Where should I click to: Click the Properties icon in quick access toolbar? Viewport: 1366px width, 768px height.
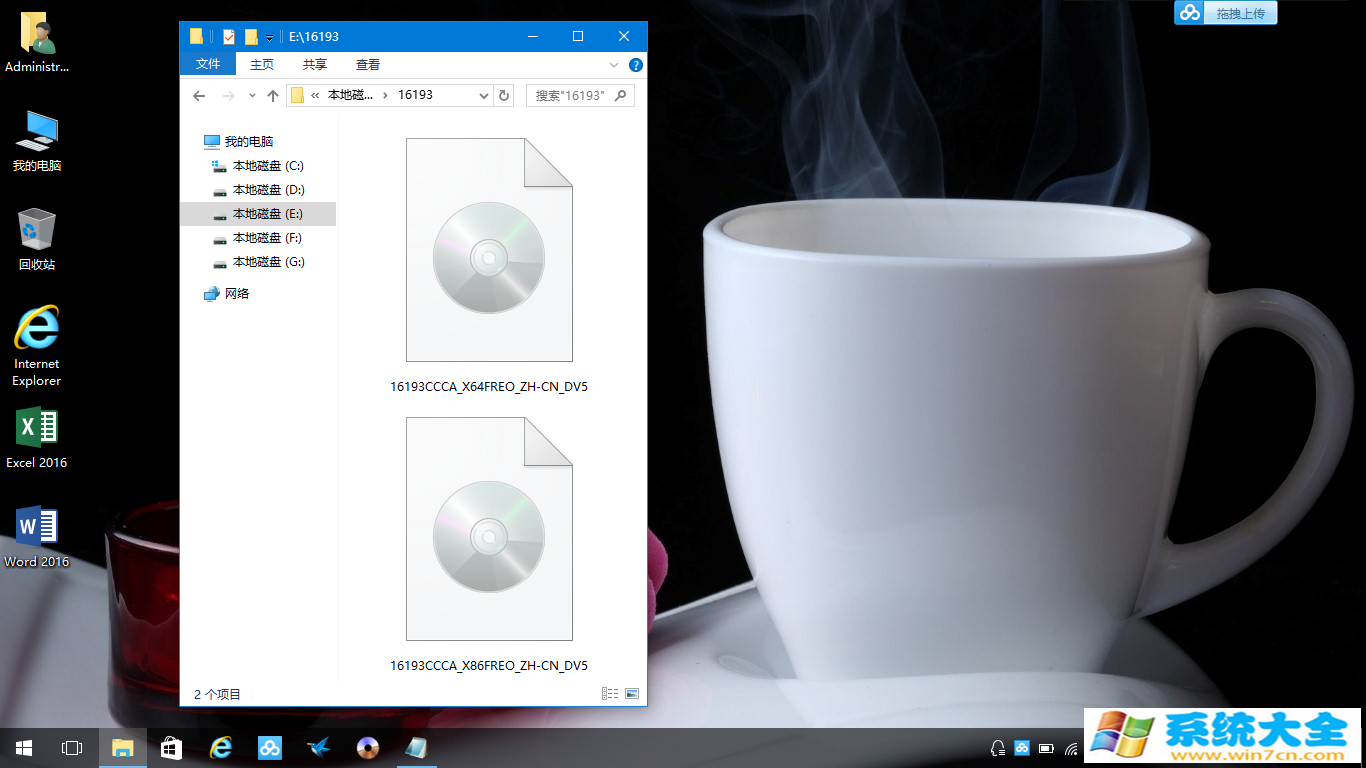click(x=229, y=37)
